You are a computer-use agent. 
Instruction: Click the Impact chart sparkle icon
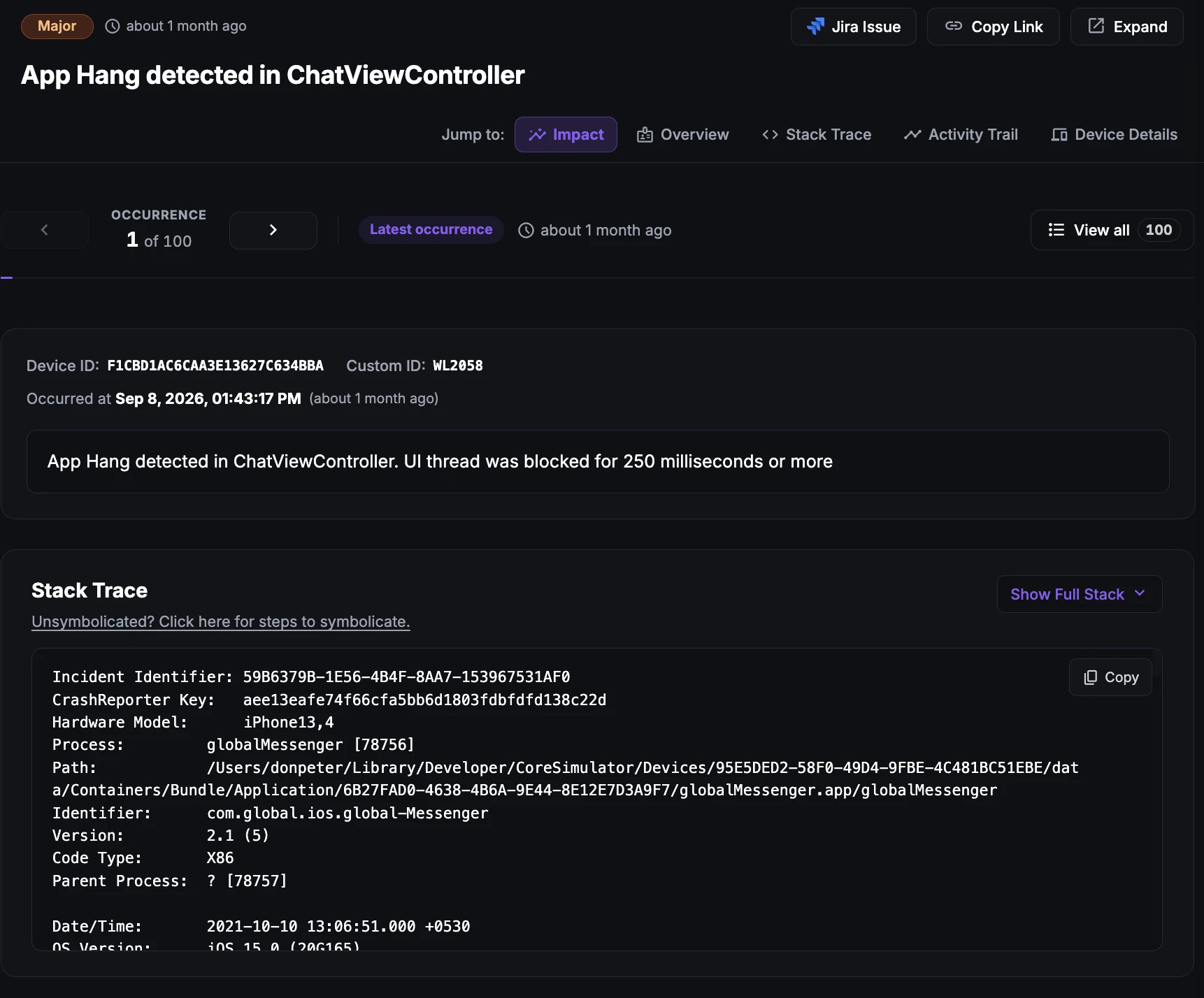coord(537,134)
